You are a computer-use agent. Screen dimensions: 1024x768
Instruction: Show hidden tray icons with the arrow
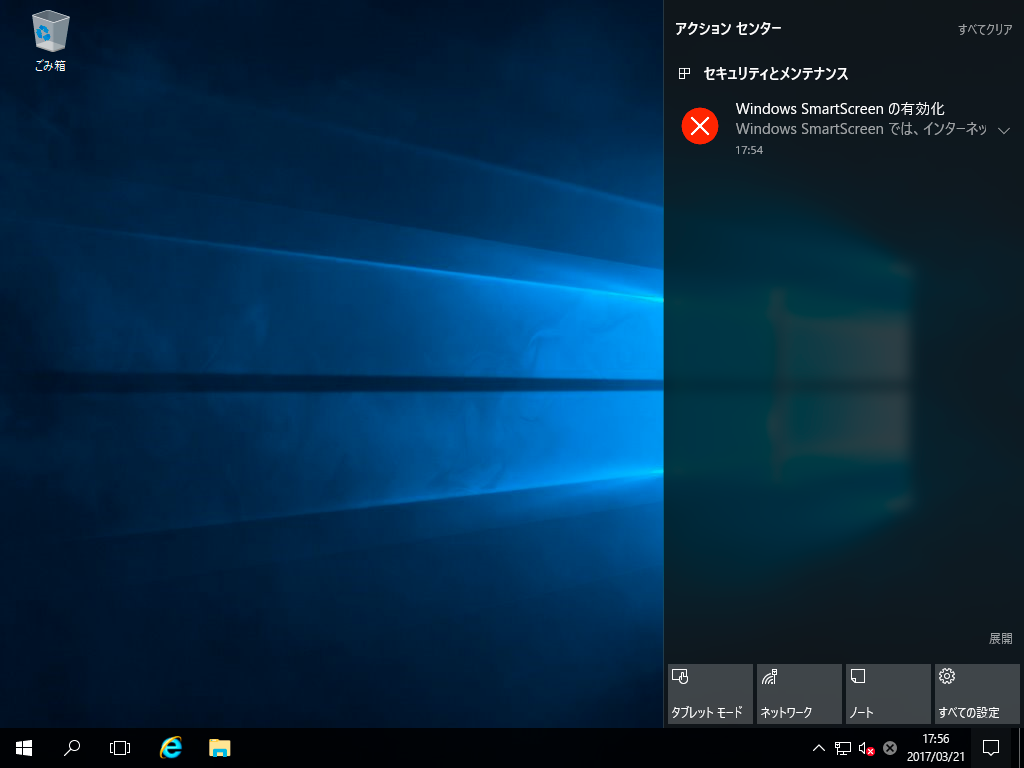[819, 748]
